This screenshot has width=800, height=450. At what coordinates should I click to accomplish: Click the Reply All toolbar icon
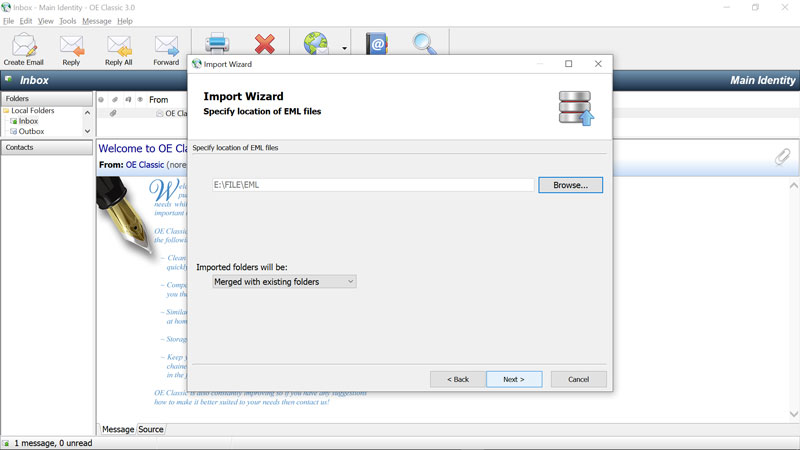(x=118, y=49)
